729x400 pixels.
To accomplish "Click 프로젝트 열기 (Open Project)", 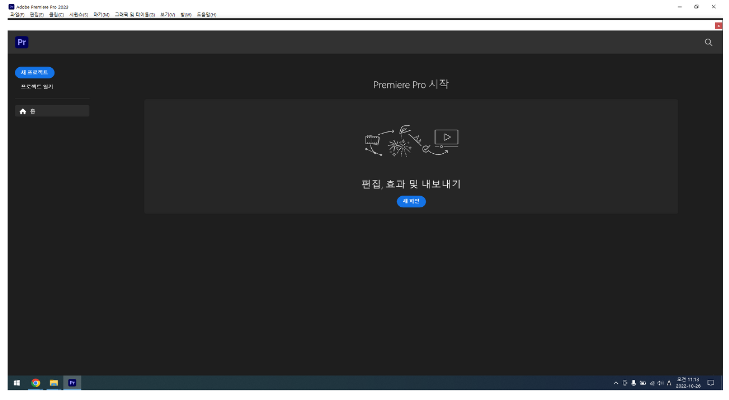I will pos(37,87).
